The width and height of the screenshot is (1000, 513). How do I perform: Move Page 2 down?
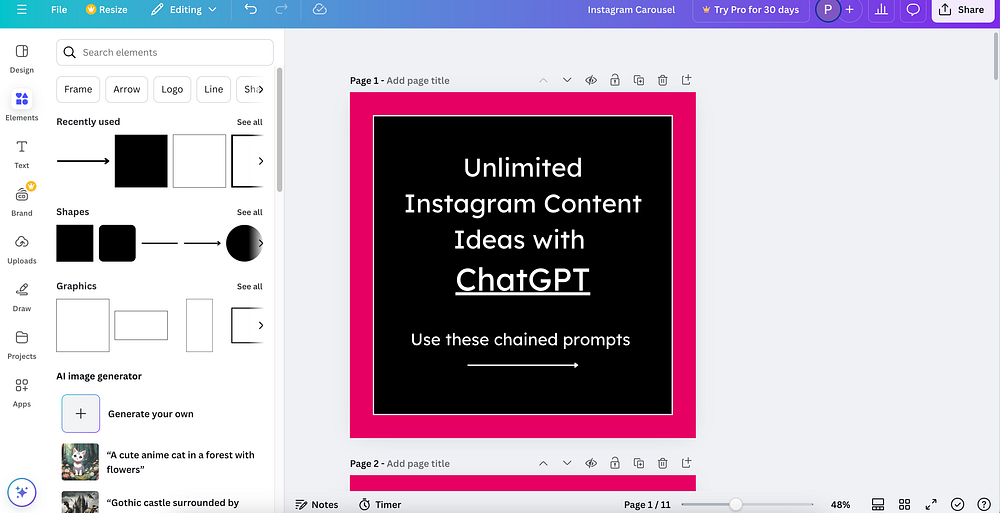(x=567, y=463)
